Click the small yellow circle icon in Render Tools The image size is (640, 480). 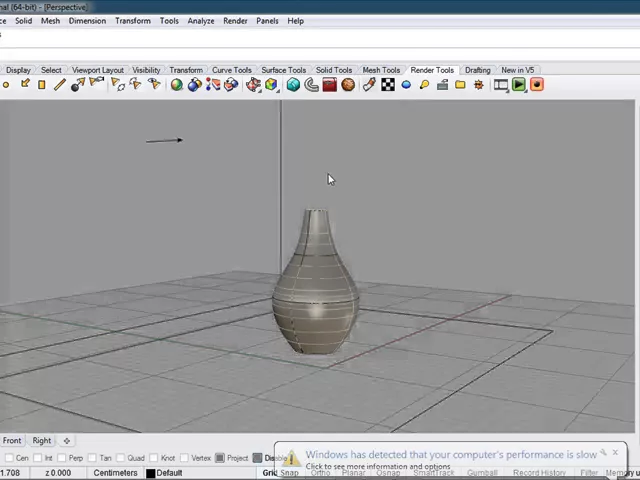(x=6, y=85)
